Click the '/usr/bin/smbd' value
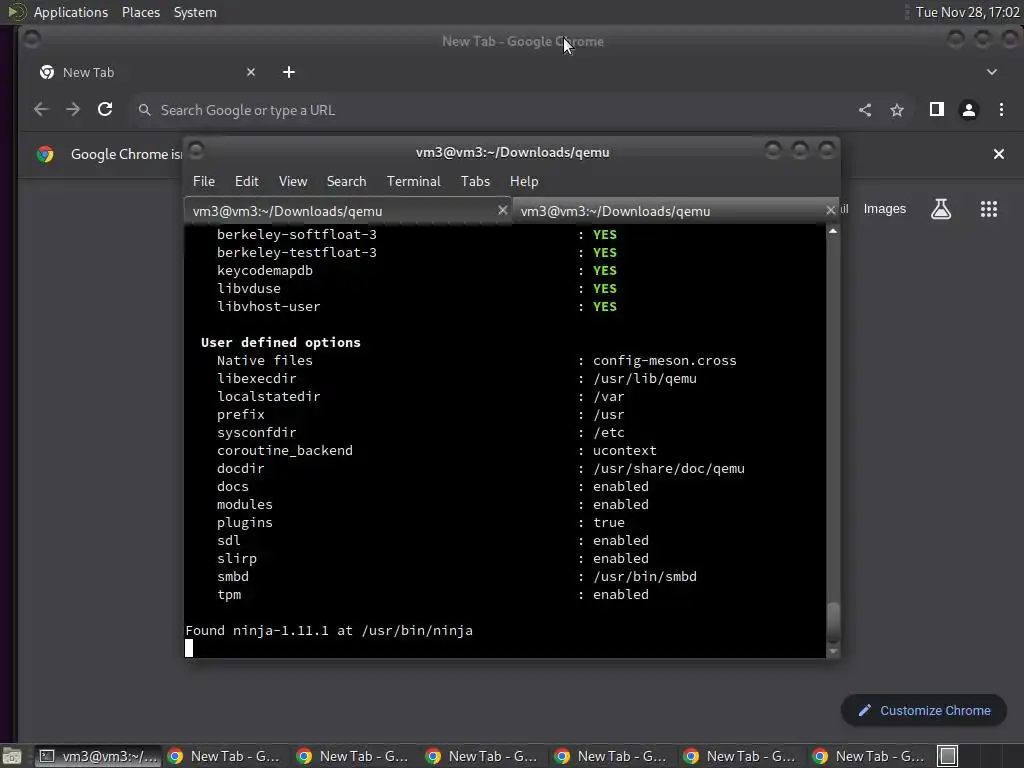This screenshot has width=1024, height=768. (x=645, y=577)
